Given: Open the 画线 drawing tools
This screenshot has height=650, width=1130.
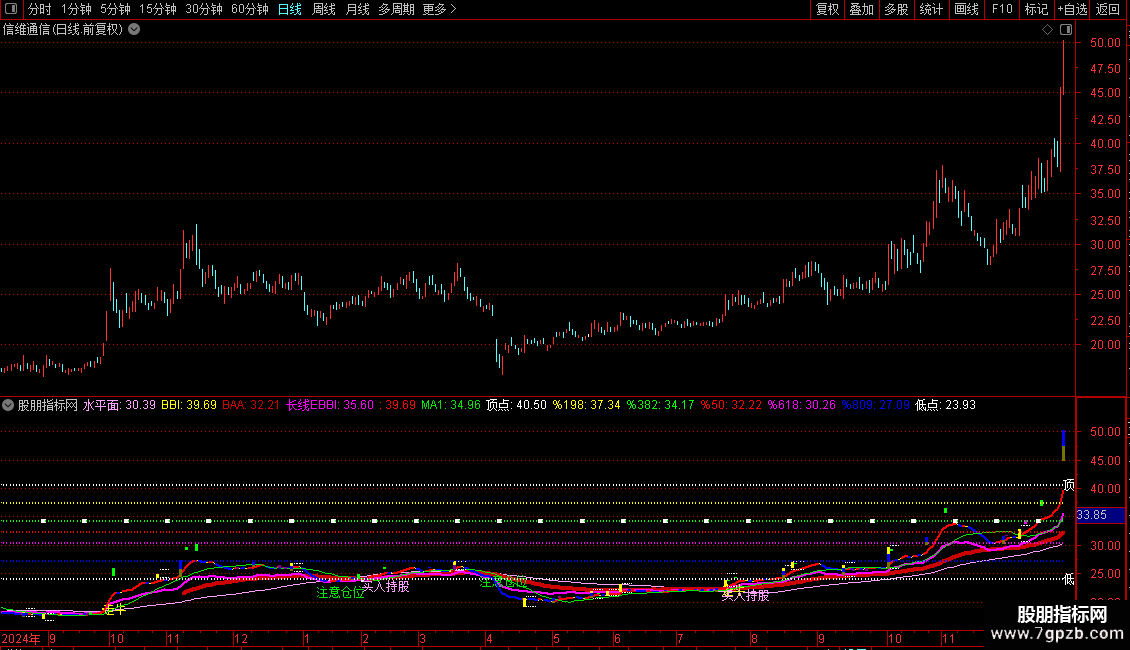Looking at the screenshot, I should [966, 10].
